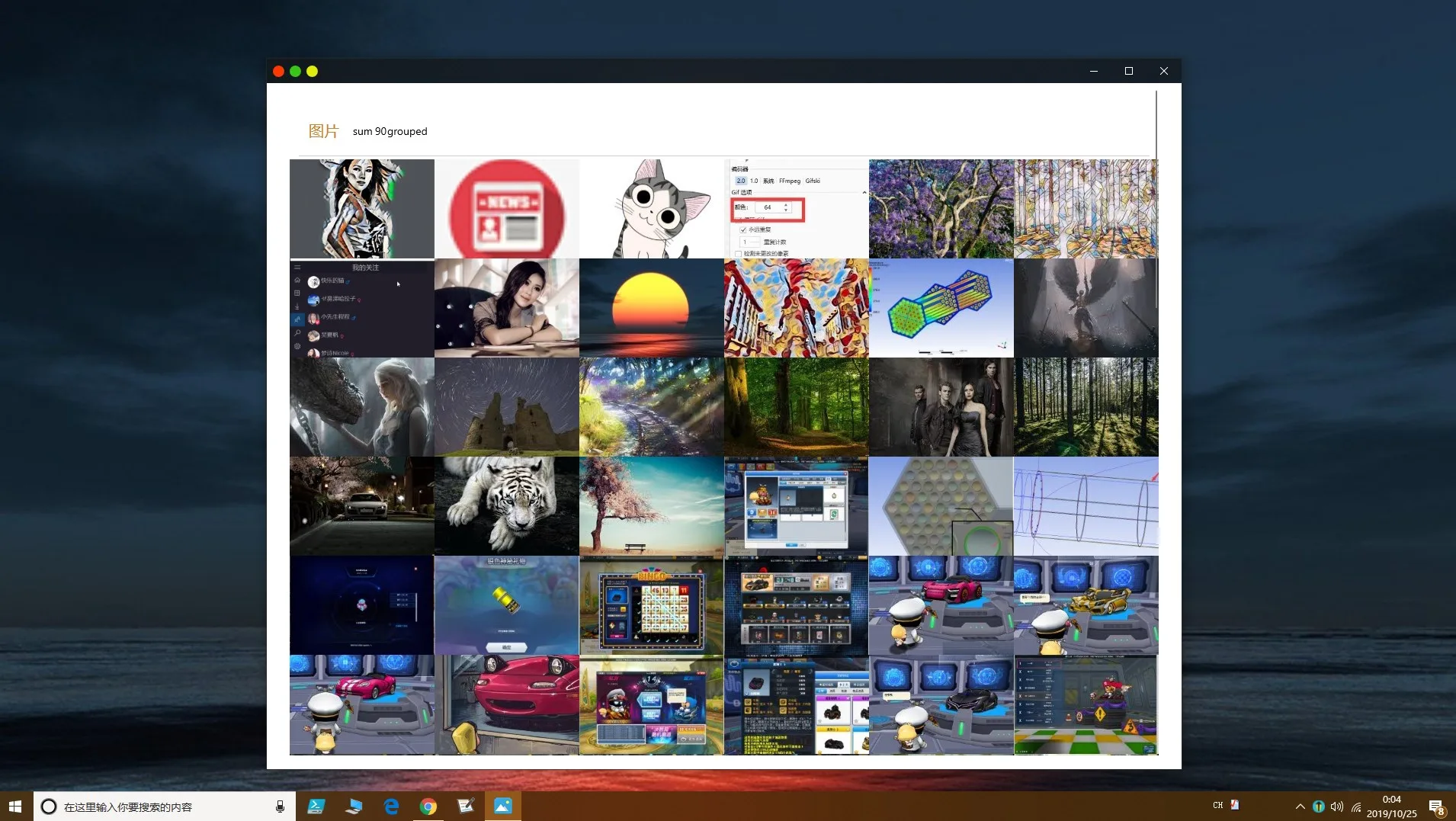Open the hexagonal mesh simulation thumbnail
1456x821 pixels.
point(941,308)
